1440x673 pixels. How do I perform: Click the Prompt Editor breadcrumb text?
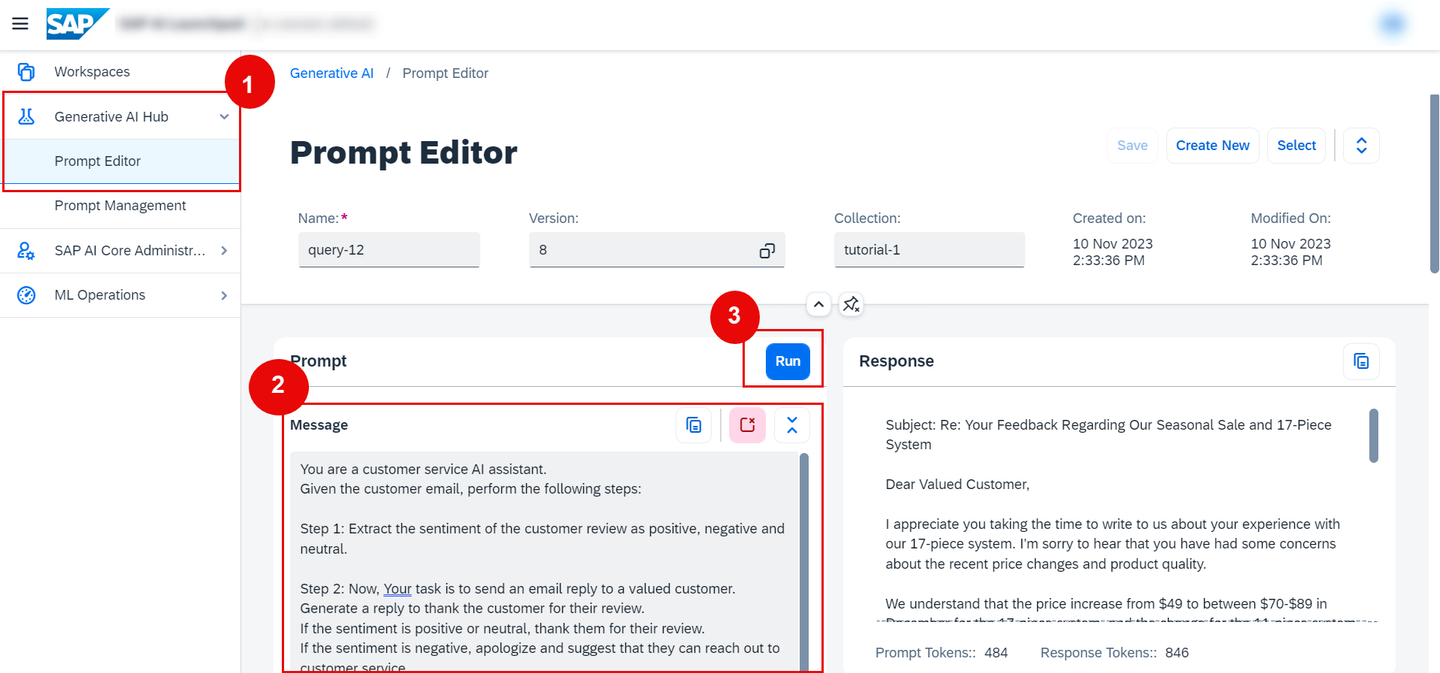pos(445,73)
